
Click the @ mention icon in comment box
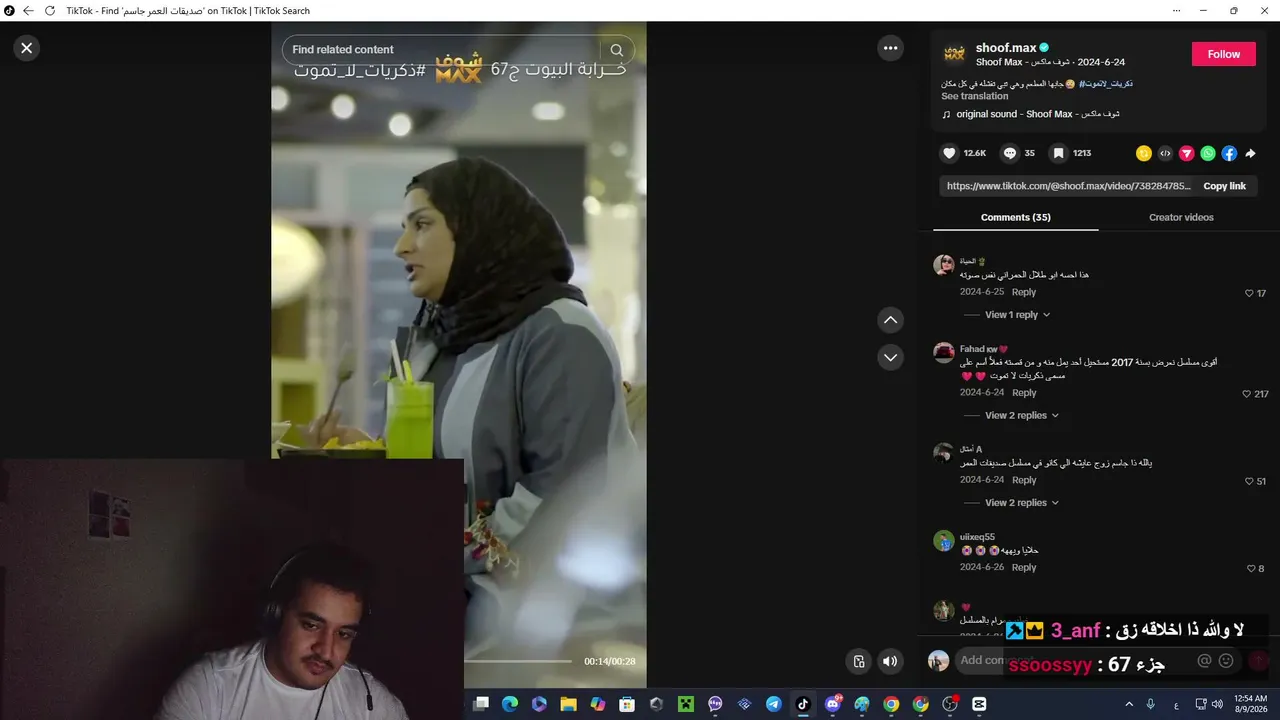[1204, 660]
